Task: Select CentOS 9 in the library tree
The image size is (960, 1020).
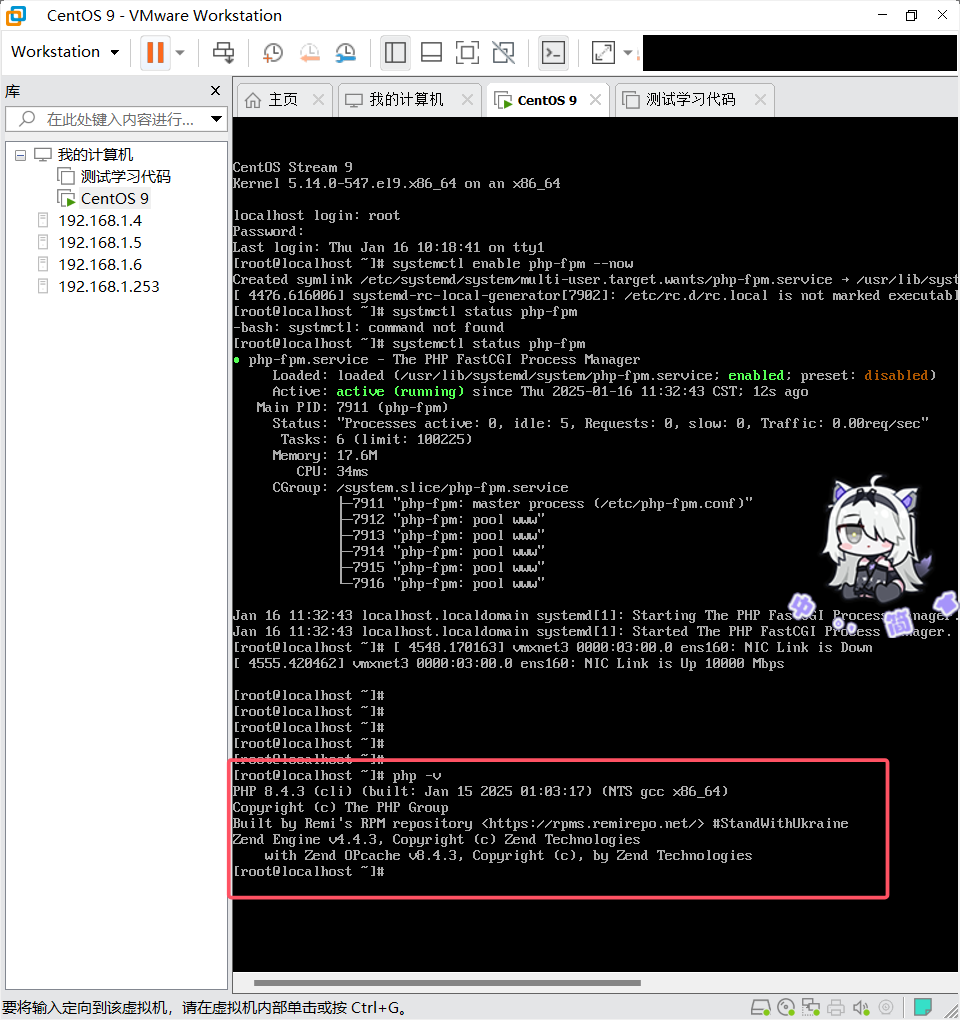Action: pos(114,198)
